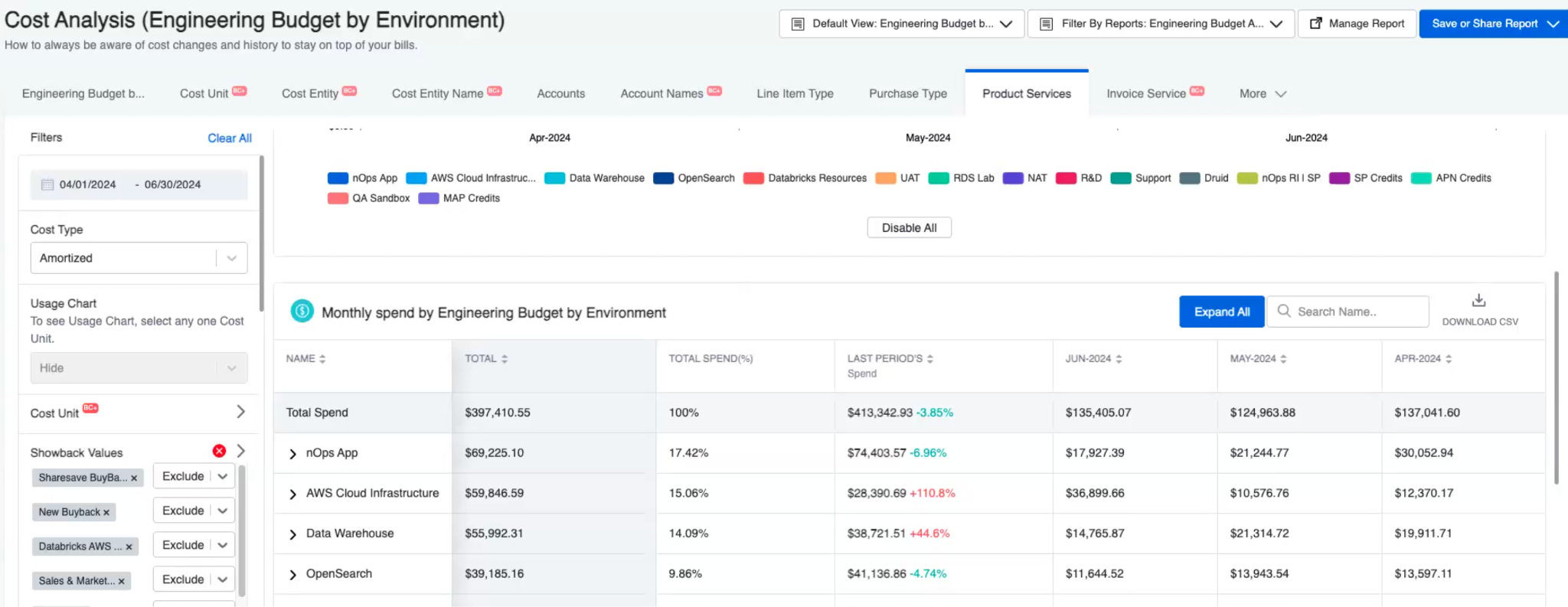Image resolution: width=1568 pixels, height=607 pixels.
Task: Remove the Sales & Market... filter chip
Action: click(x=121, y=582)
